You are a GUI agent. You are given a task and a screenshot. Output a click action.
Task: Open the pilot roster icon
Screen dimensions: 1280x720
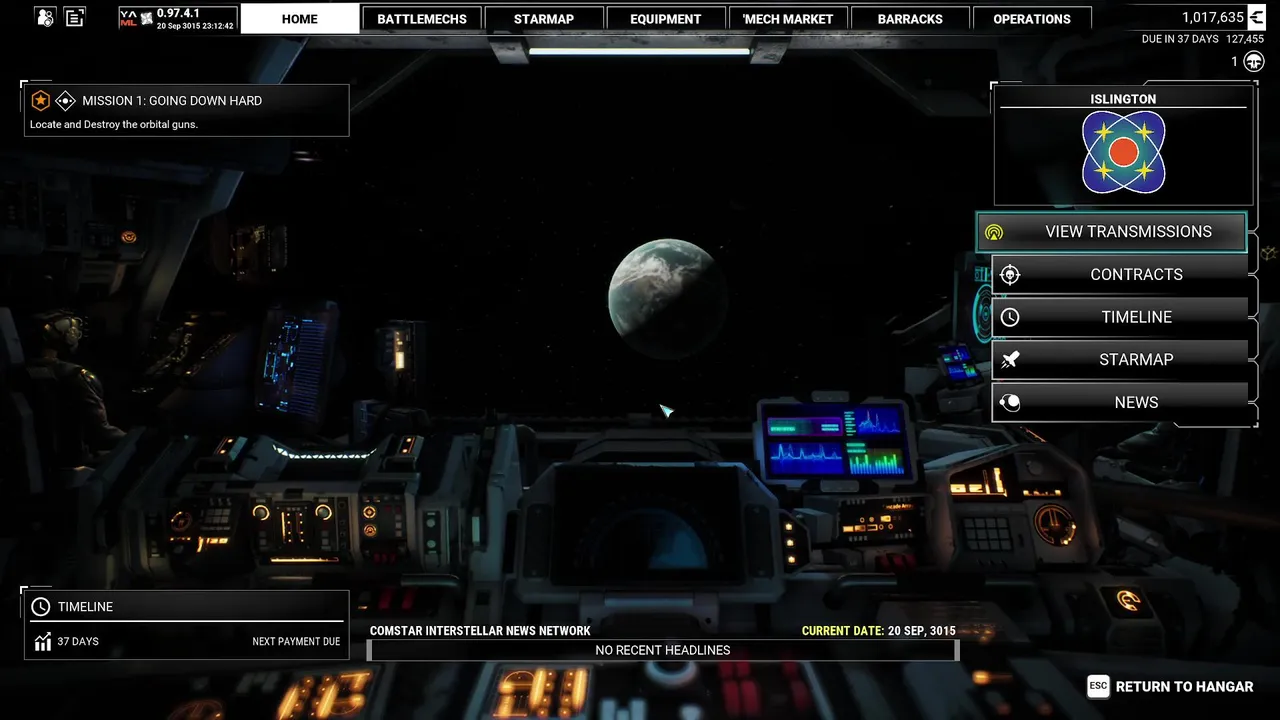45,17
